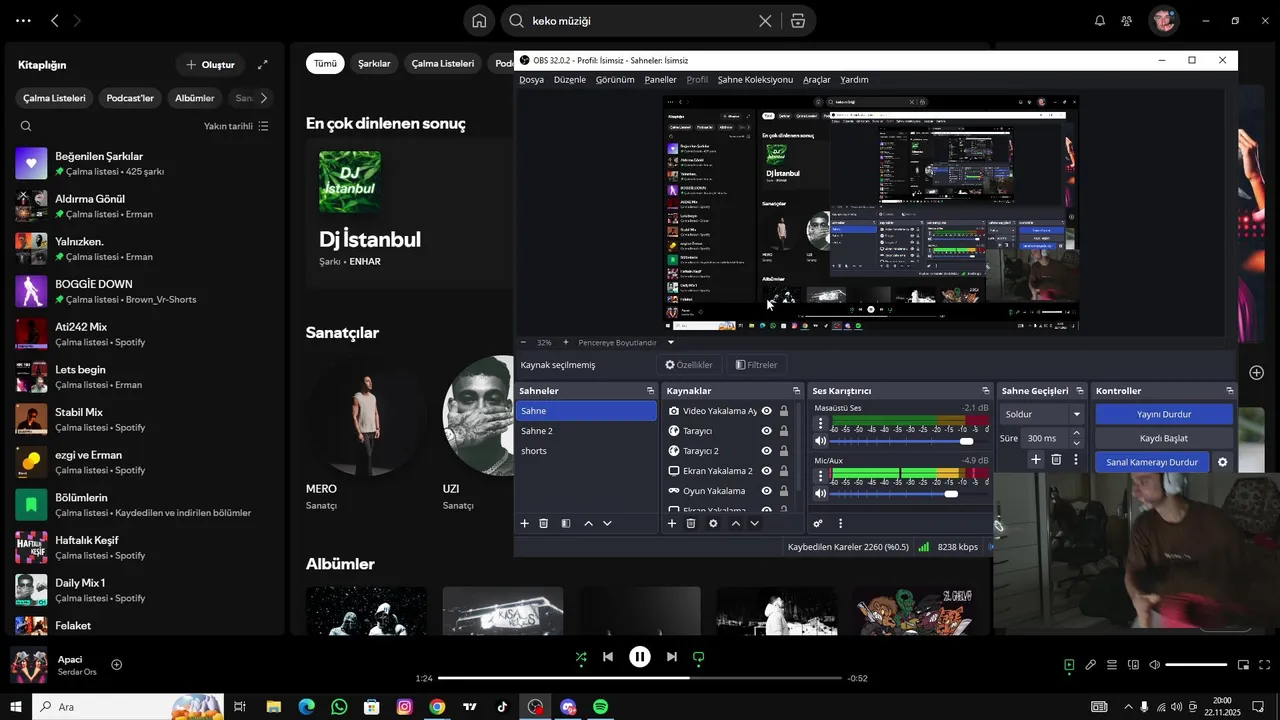The height and width of the screenshot is (720, 1280).
Task: Filter library by Çalma Listeleri
Action: click(x=55, y=98)
